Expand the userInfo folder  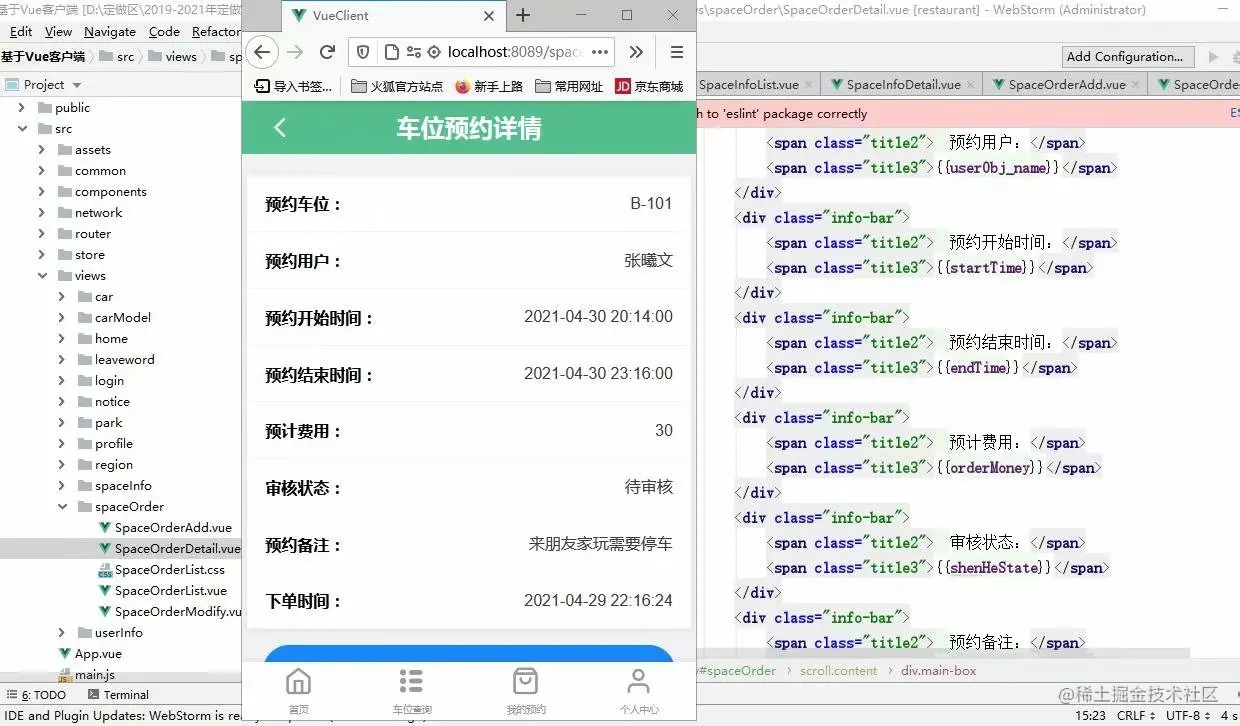click(61, 632)
